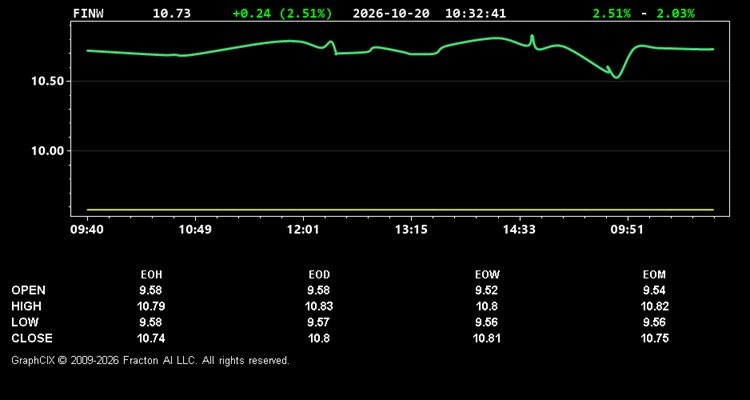Select the 09:40 time axis label
The height and width of the screenshot is (400, 750).
[x=87, y=229]
